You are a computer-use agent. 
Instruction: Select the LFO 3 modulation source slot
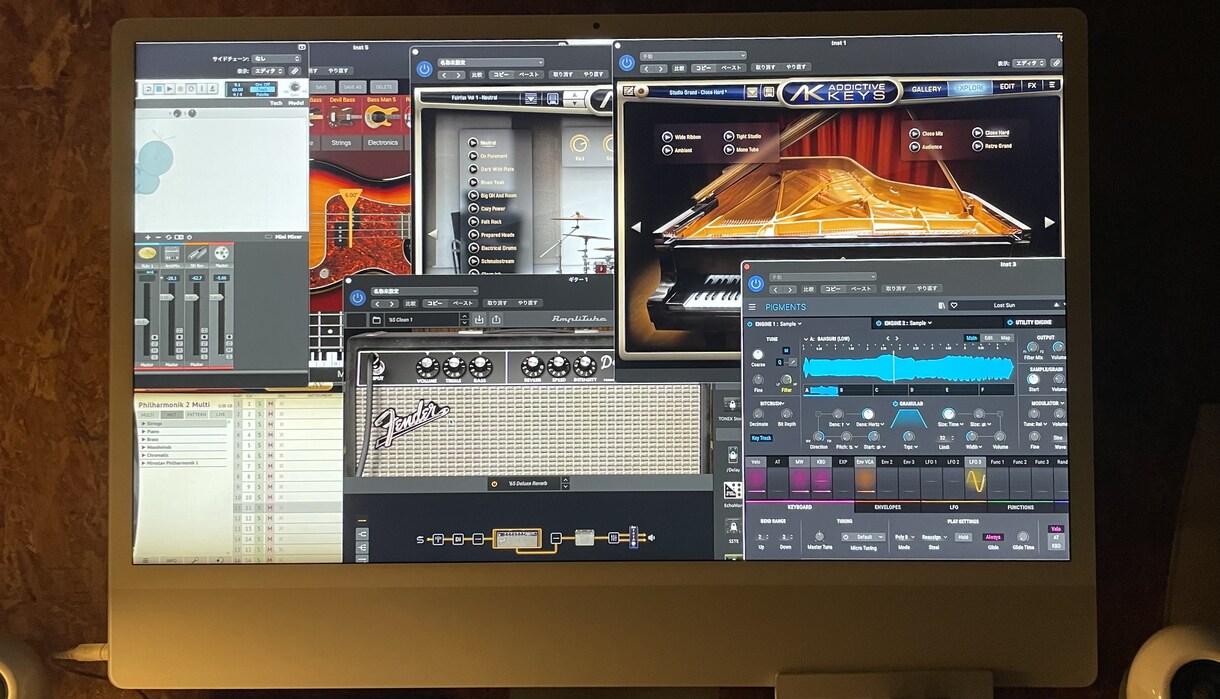[x=974, y=480]
